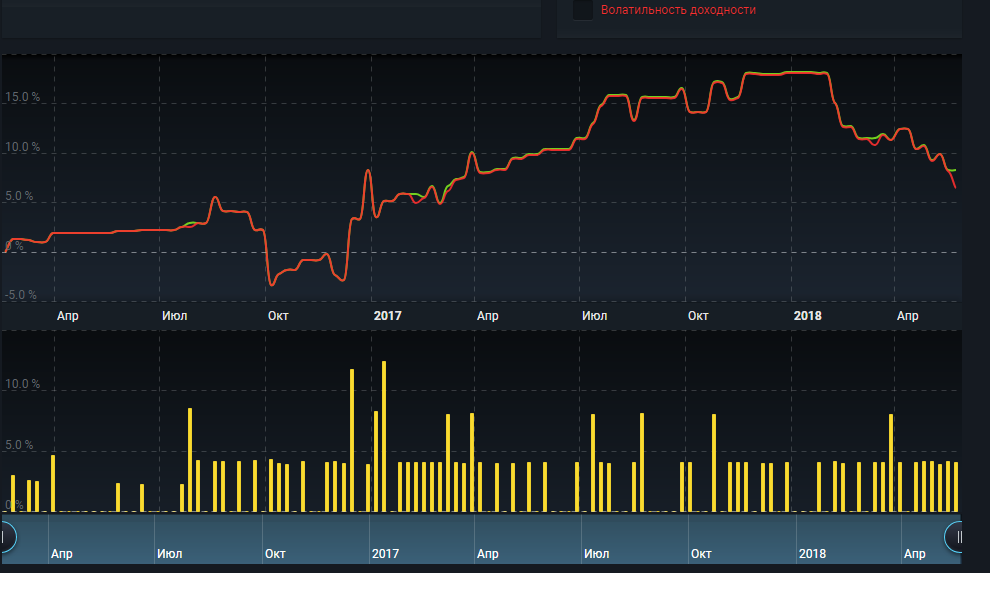Click the bold 2018 label on line chart axis
Viewport: 990px width, 591px height.
tap(807, 316)
